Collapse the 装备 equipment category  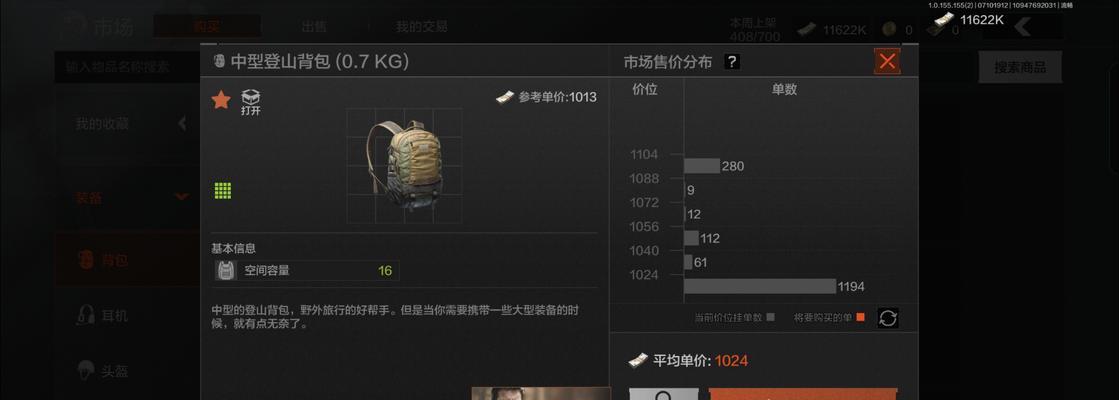coord(182,197)
